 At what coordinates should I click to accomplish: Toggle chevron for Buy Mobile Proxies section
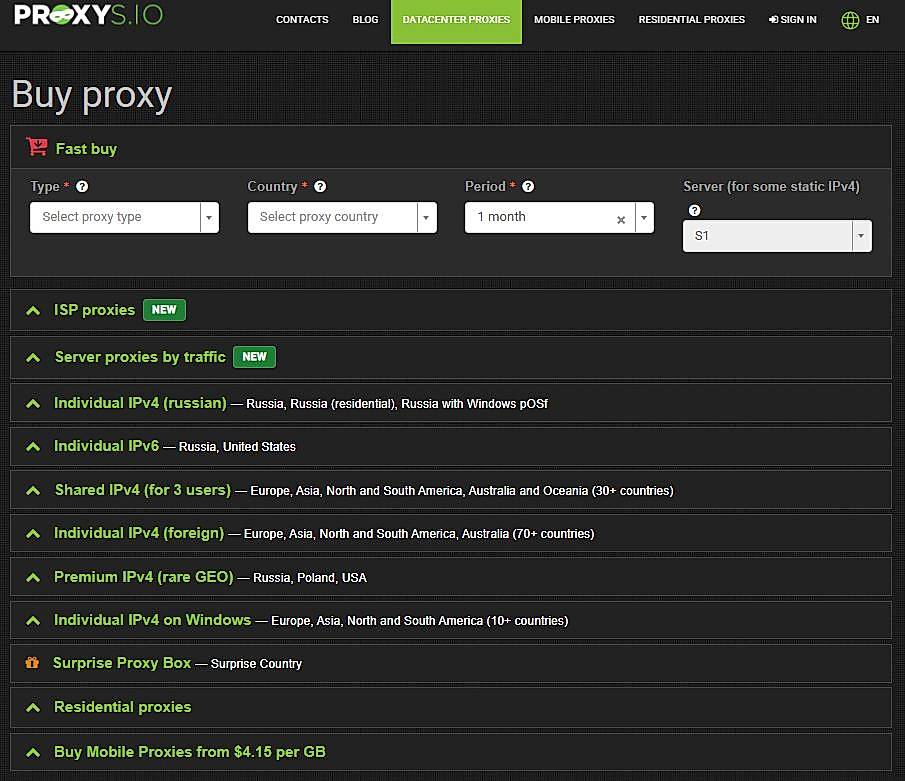click(x=33, y=752)
